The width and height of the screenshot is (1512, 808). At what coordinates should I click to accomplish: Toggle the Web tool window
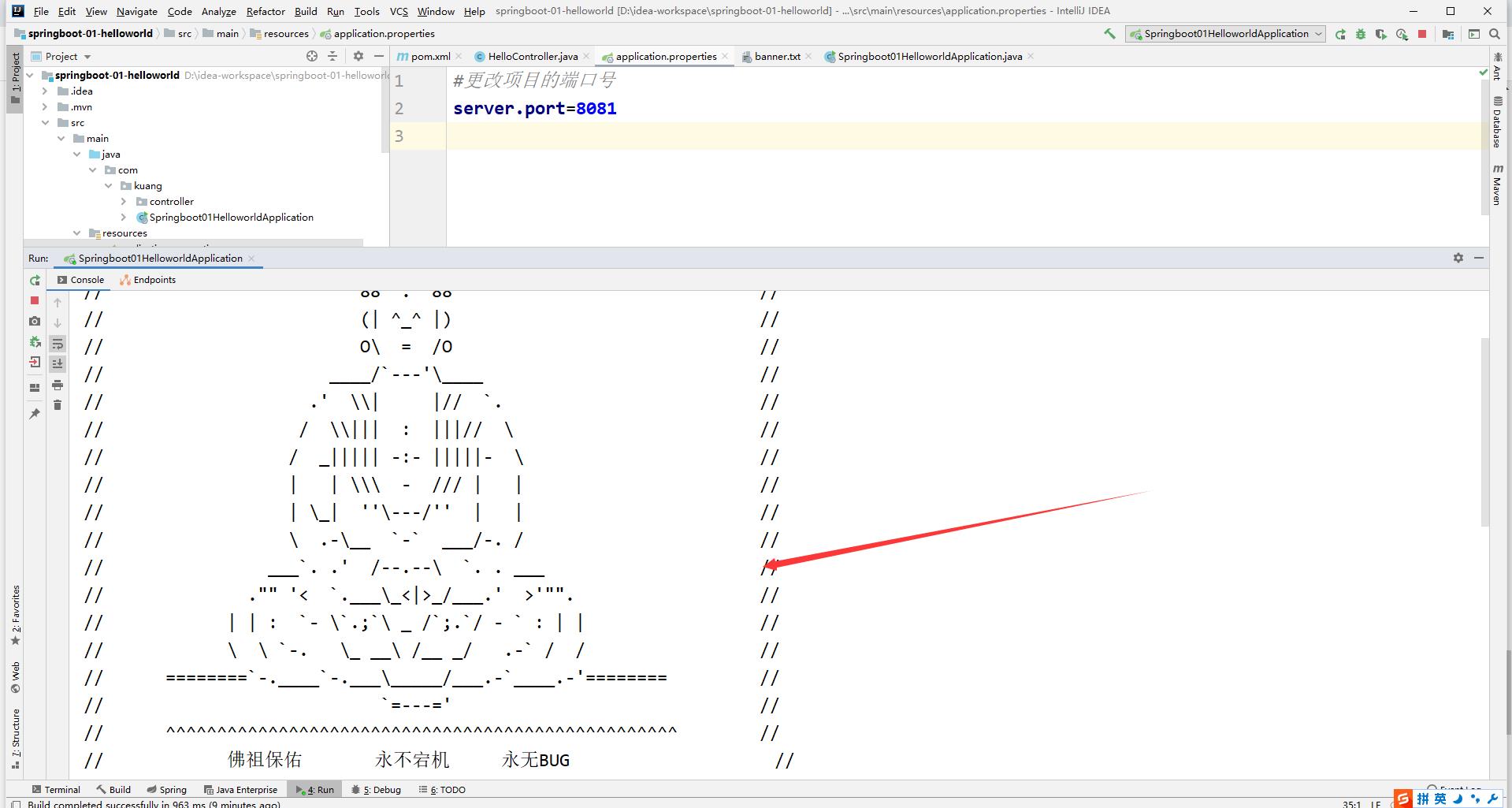pos(15,677)
